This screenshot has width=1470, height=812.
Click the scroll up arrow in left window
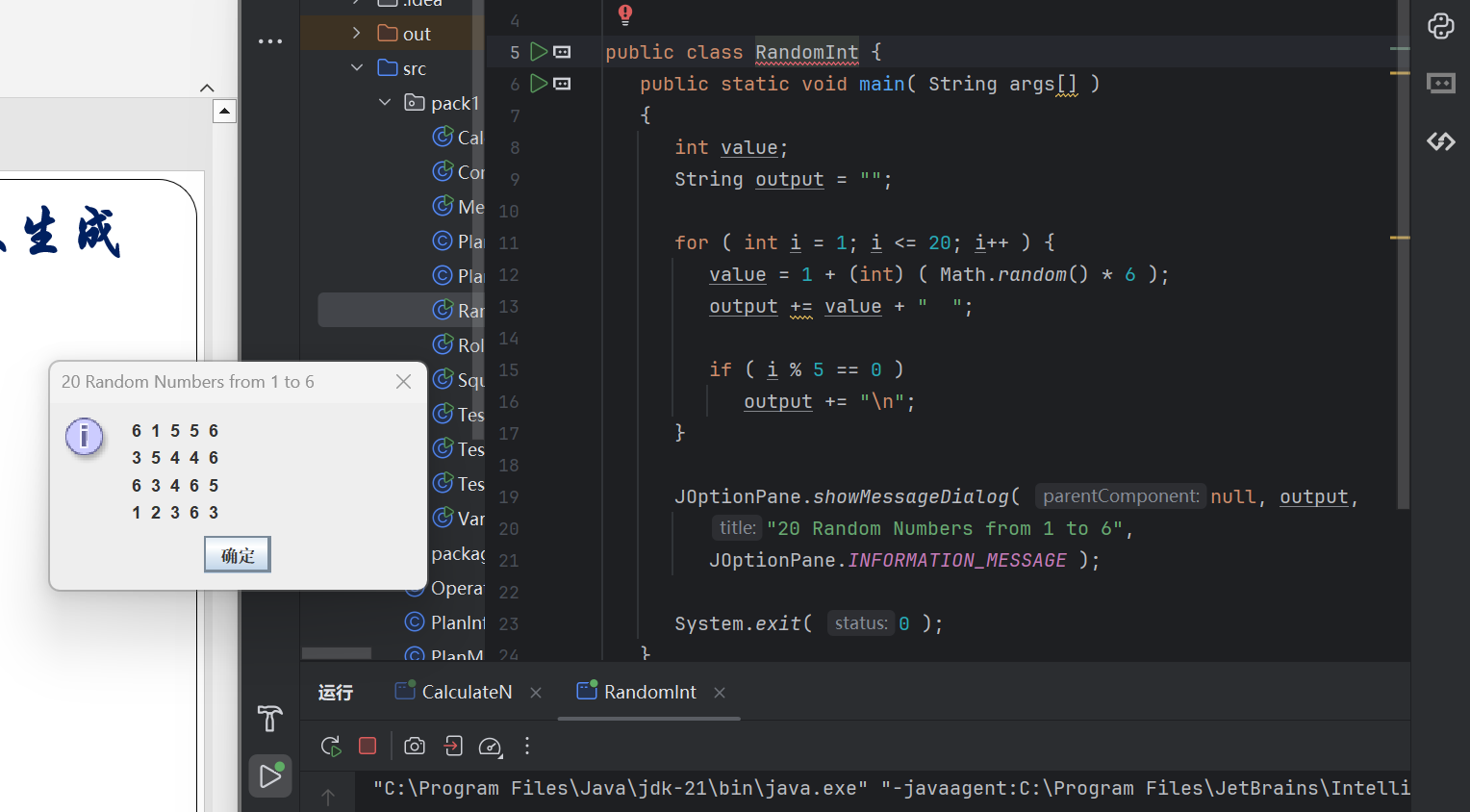tap(224, 111)
